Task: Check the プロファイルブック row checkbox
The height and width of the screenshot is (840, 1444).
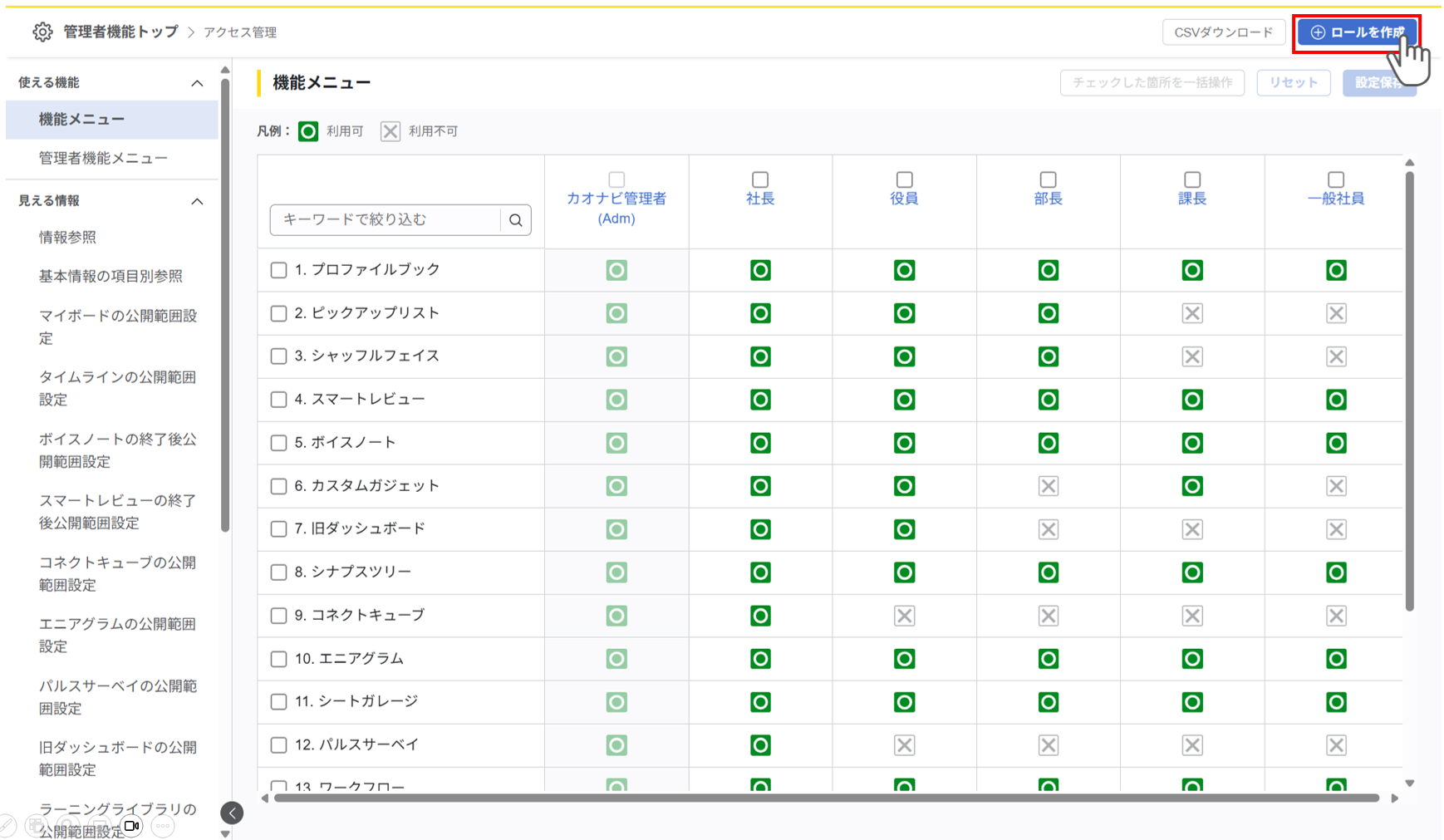Action: click(278, 270)
